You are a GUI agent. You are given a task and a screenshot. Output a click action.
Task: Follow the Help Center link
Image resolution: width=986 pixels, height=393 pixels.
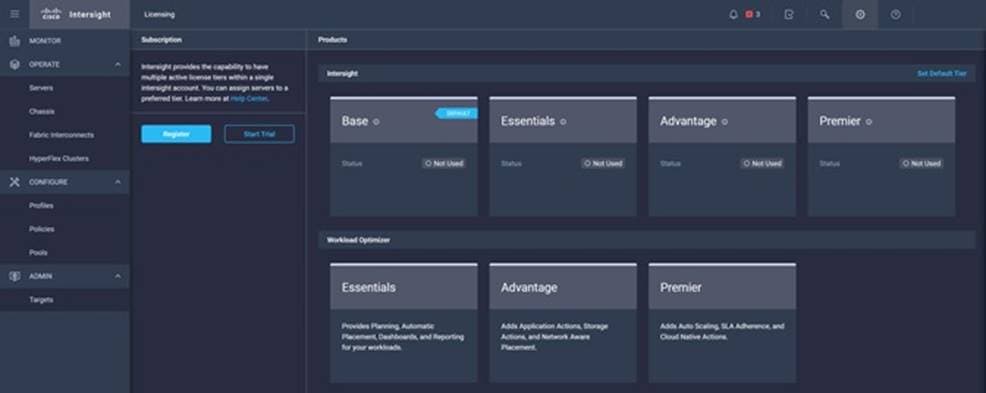point(249,99)
